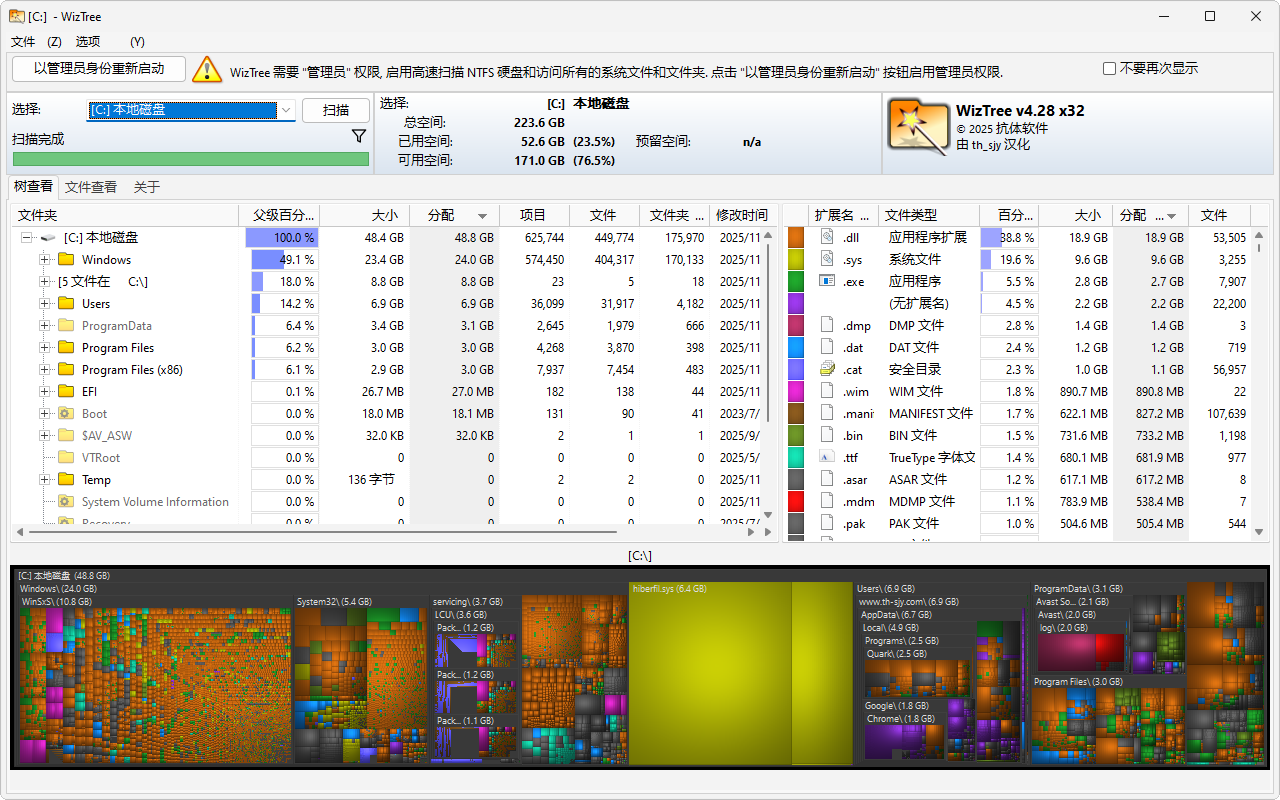
Task: Click the red swatch for .mdm
Action: (x=796, y=501)
